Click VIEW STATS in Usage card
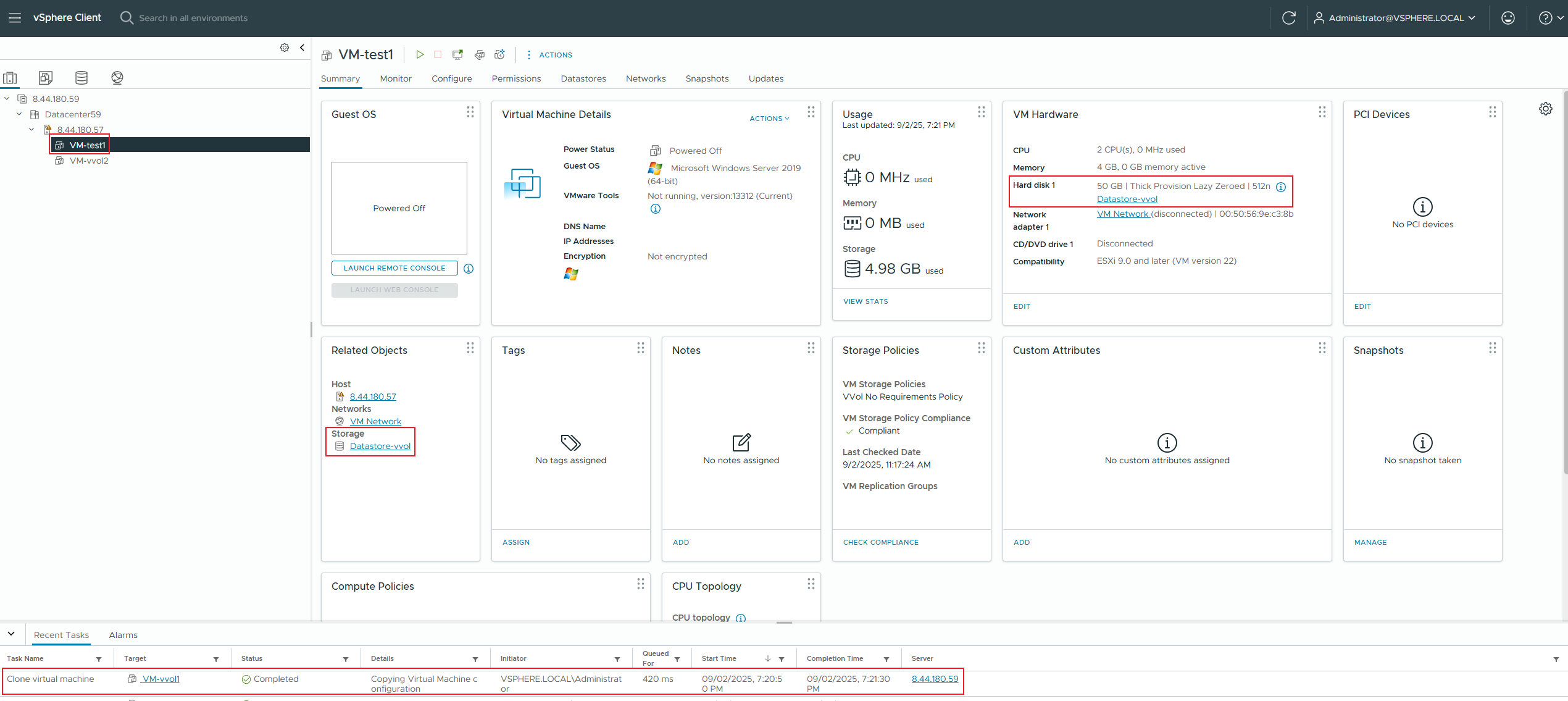Viewport: 1568px width, 701px height. pyautogui.click(x=865, y=302)
